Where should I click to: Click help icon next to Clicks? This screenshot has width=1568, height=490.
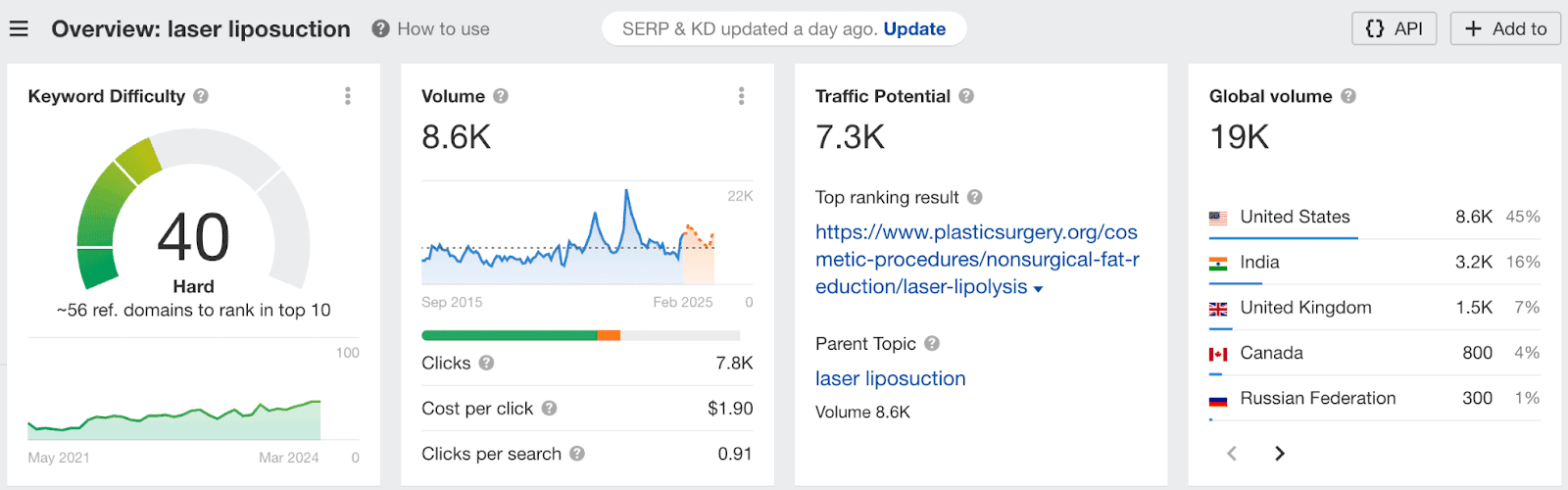coord(487,363)
